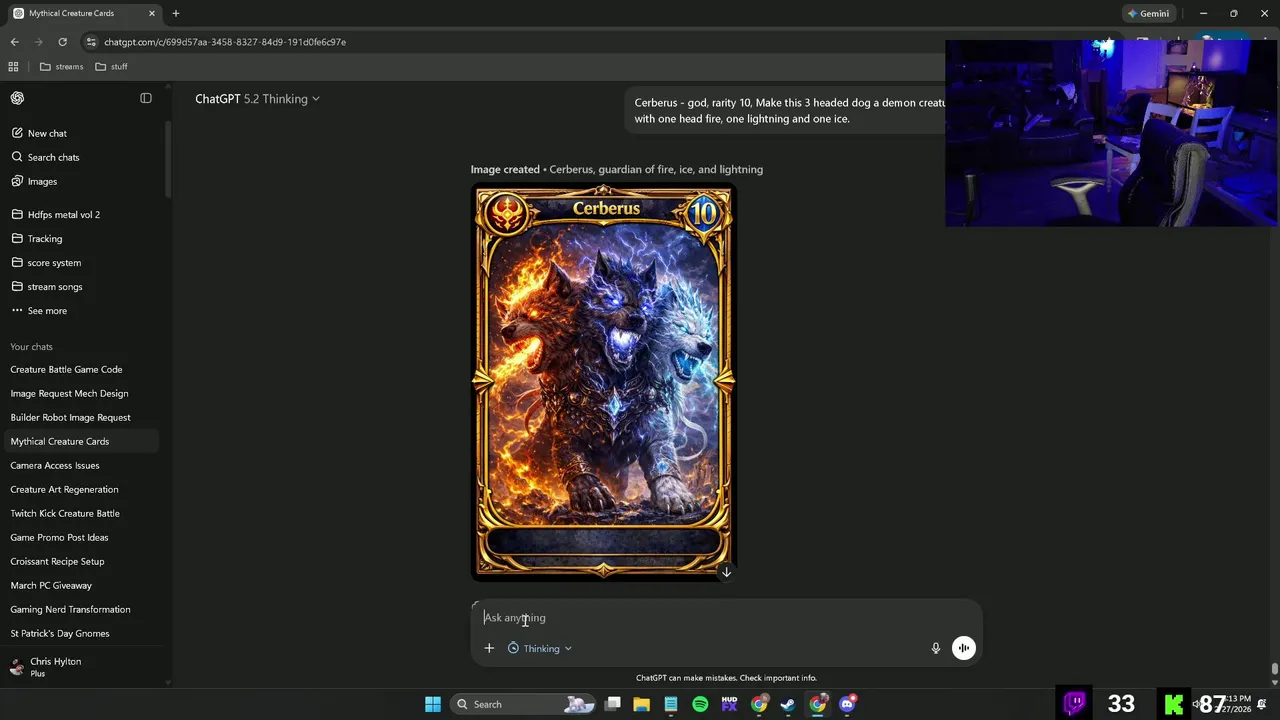Click the sidebar scrollbar
Viewport: 1280px width, 720px height.
coord(168,160)
